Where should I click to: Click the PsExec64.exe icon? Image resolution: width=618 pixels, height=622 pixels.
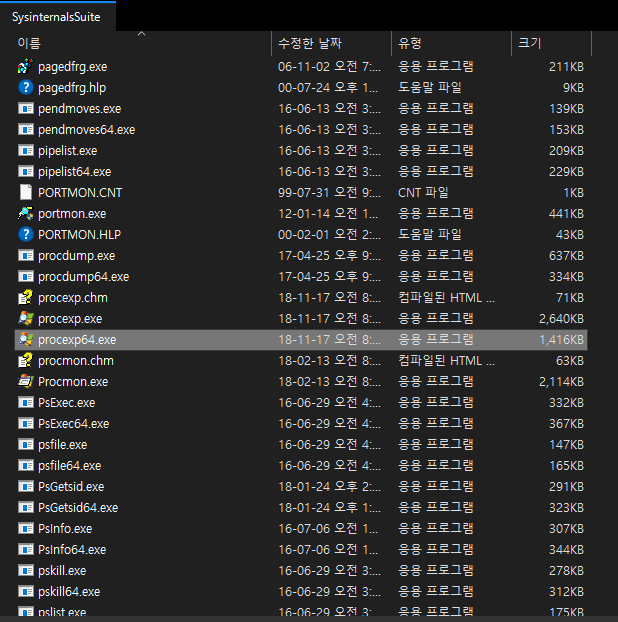(26, 424)
